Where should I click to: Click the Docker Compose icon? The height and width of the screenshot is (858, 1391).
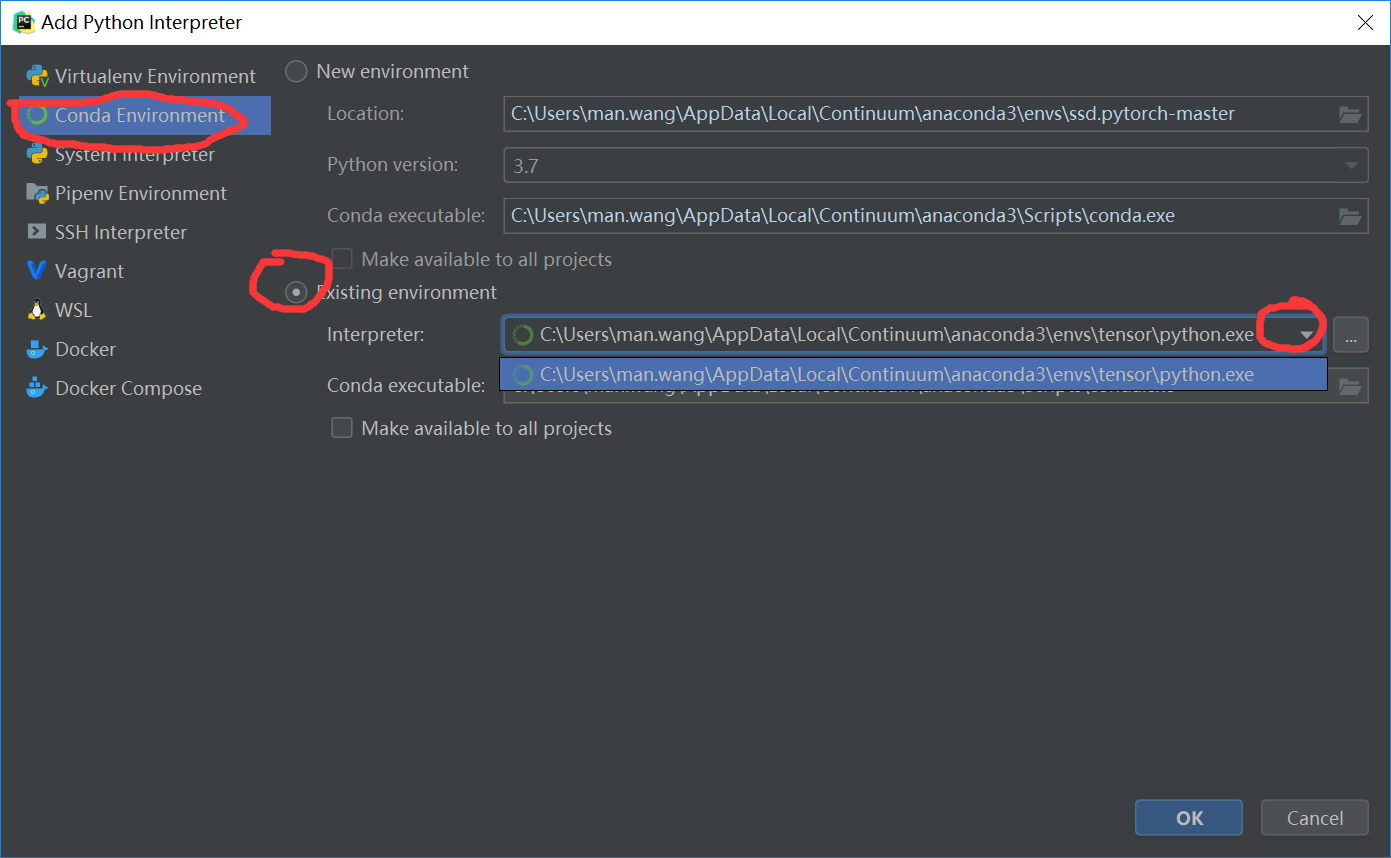(x=37, y=388)
